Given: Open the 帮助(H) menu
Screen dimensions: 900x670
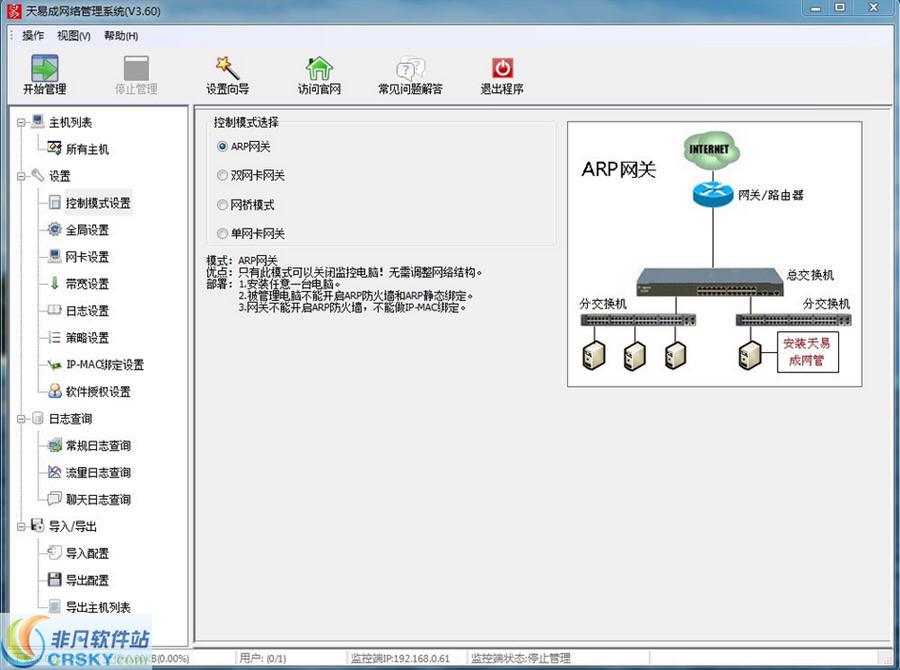Looking at the screenshot, I should 121,36.
